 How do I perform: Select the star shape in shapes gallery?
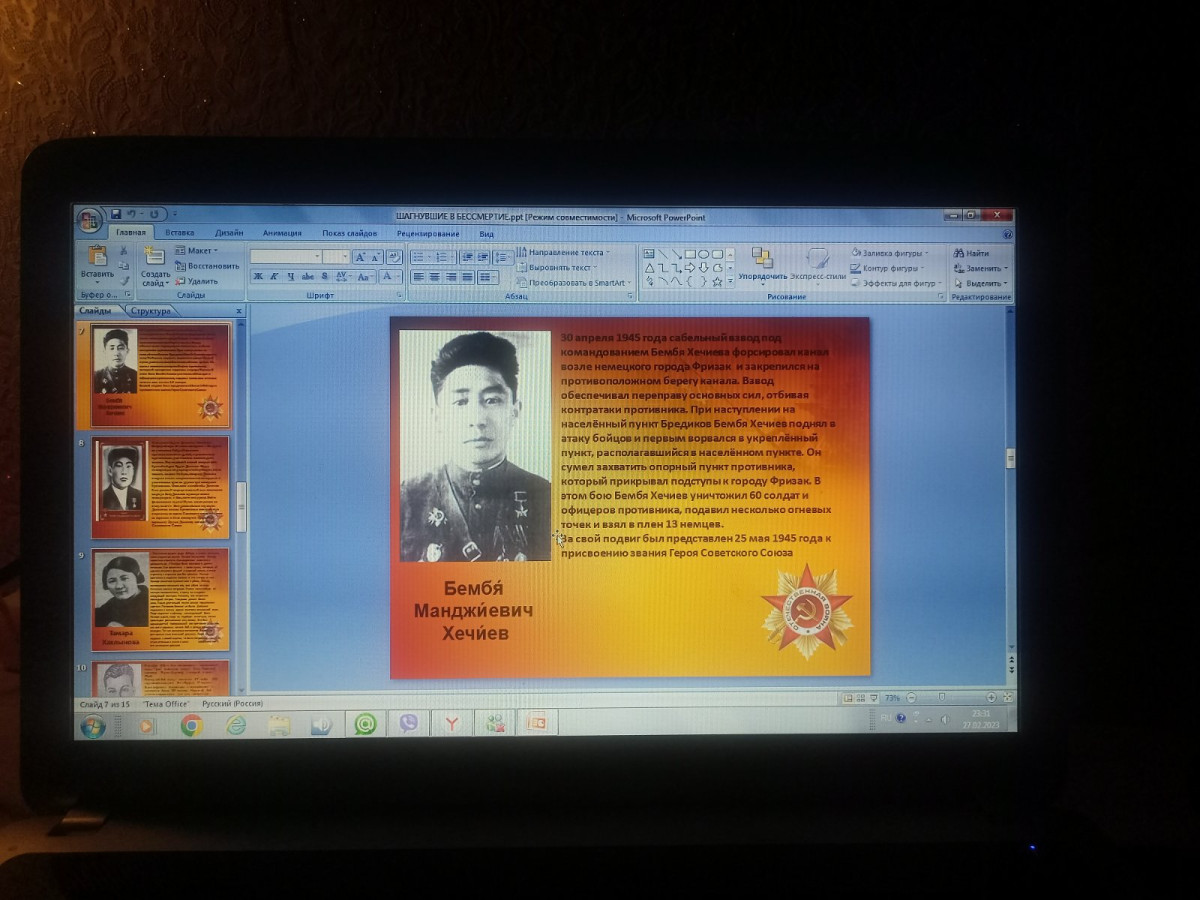717,282
